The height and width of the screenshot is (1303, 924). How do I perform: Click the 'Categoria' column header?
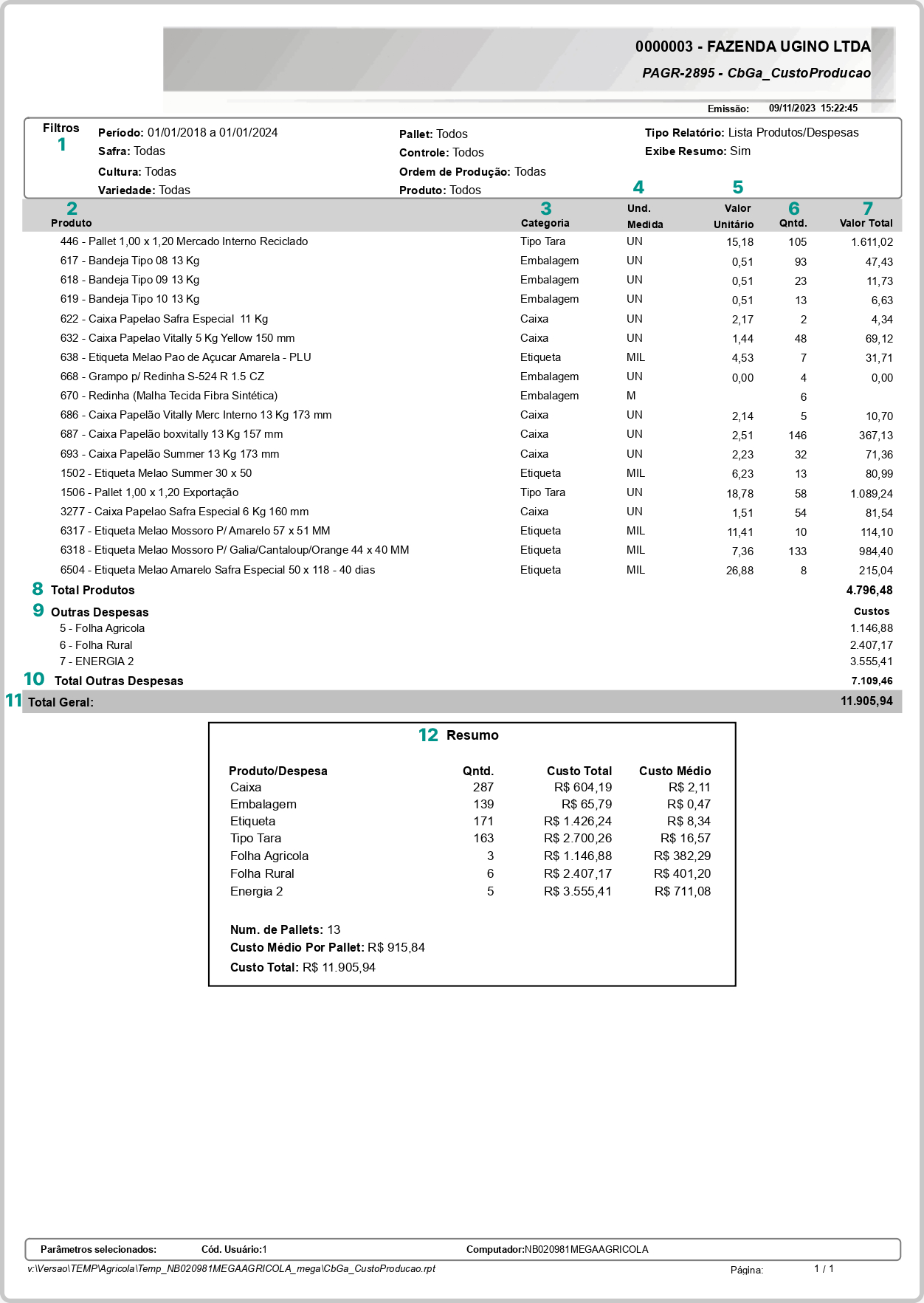click(545, 223)
